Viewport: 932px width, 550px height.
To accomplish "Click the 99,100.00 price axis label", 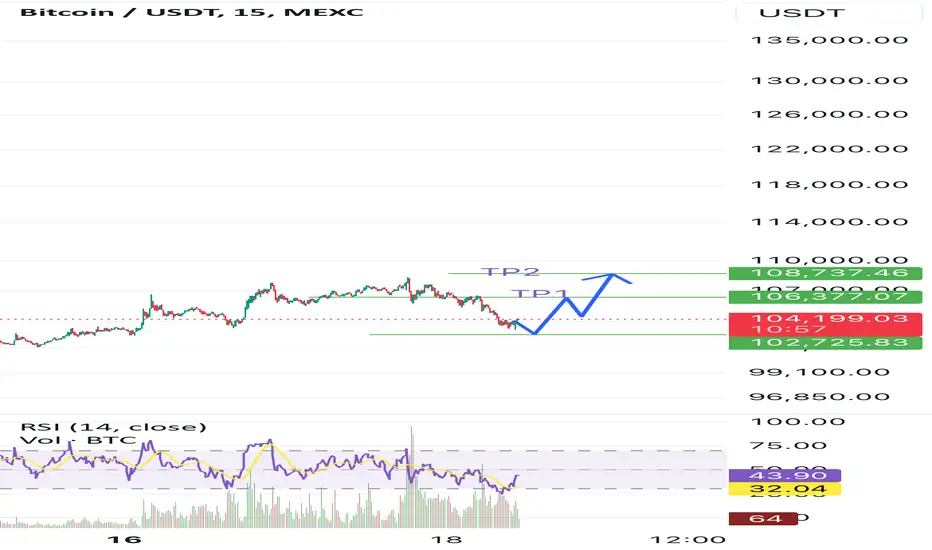I will tap(820, 372).
